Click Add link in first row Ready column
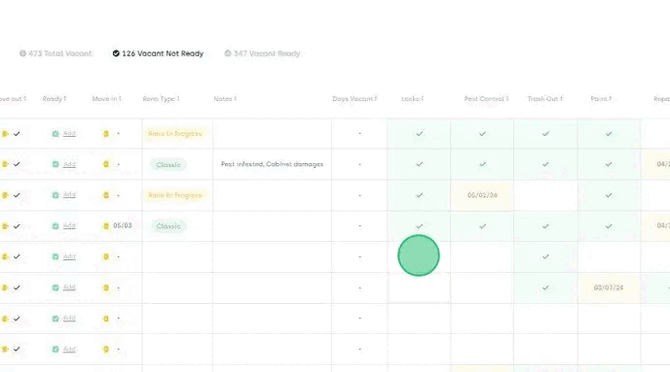This screenshot has width=670, height=372. click(x=69, y=134)
